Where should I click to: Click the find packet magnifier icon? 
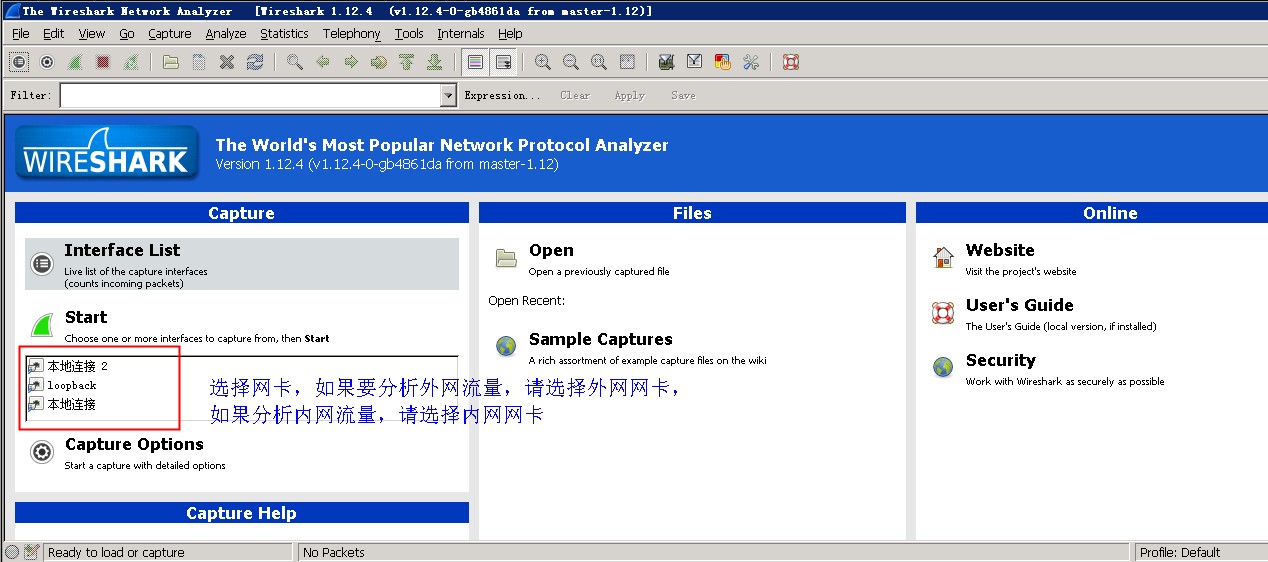[294, 62]
